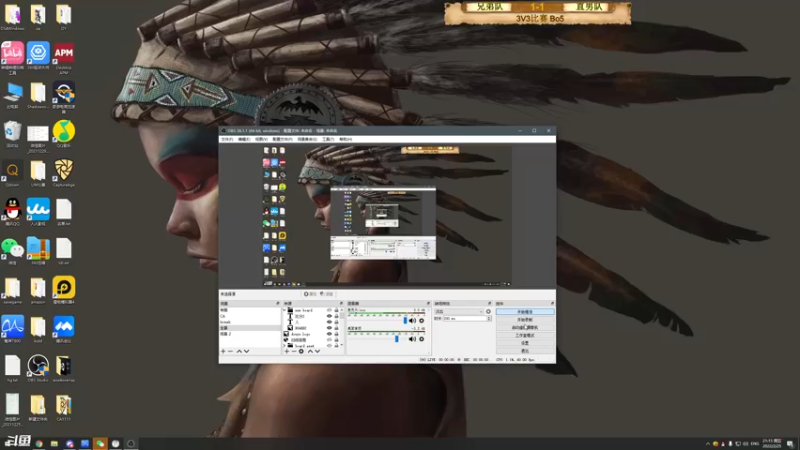Remove selected scene with minus icon
Viewport: 800px width, 450px height.
coord(230,352)
